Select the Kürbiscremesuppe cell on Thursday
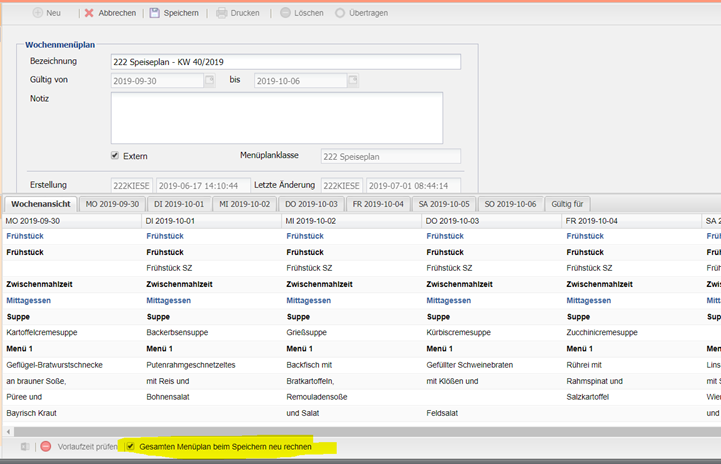Screen dimensions: 721x464 [x=458, y=332]
